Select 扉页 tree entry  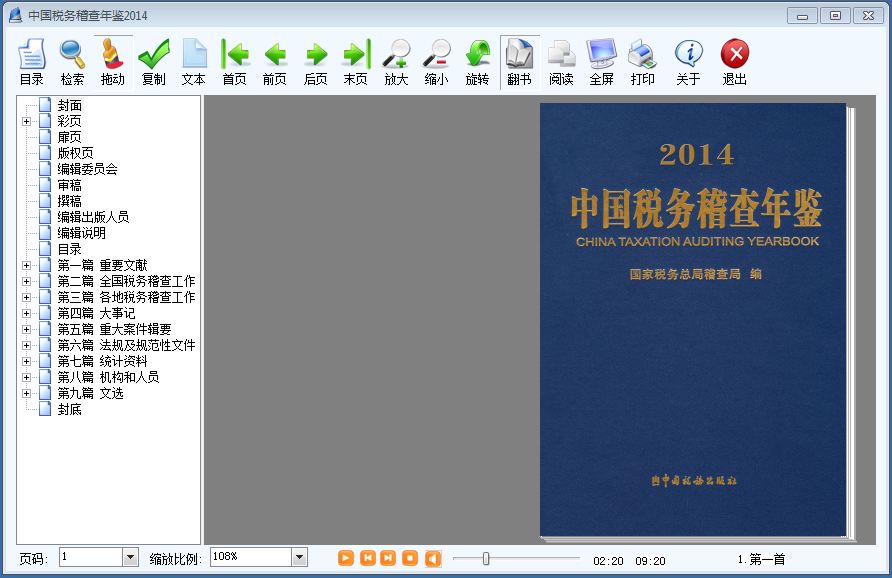69,137
